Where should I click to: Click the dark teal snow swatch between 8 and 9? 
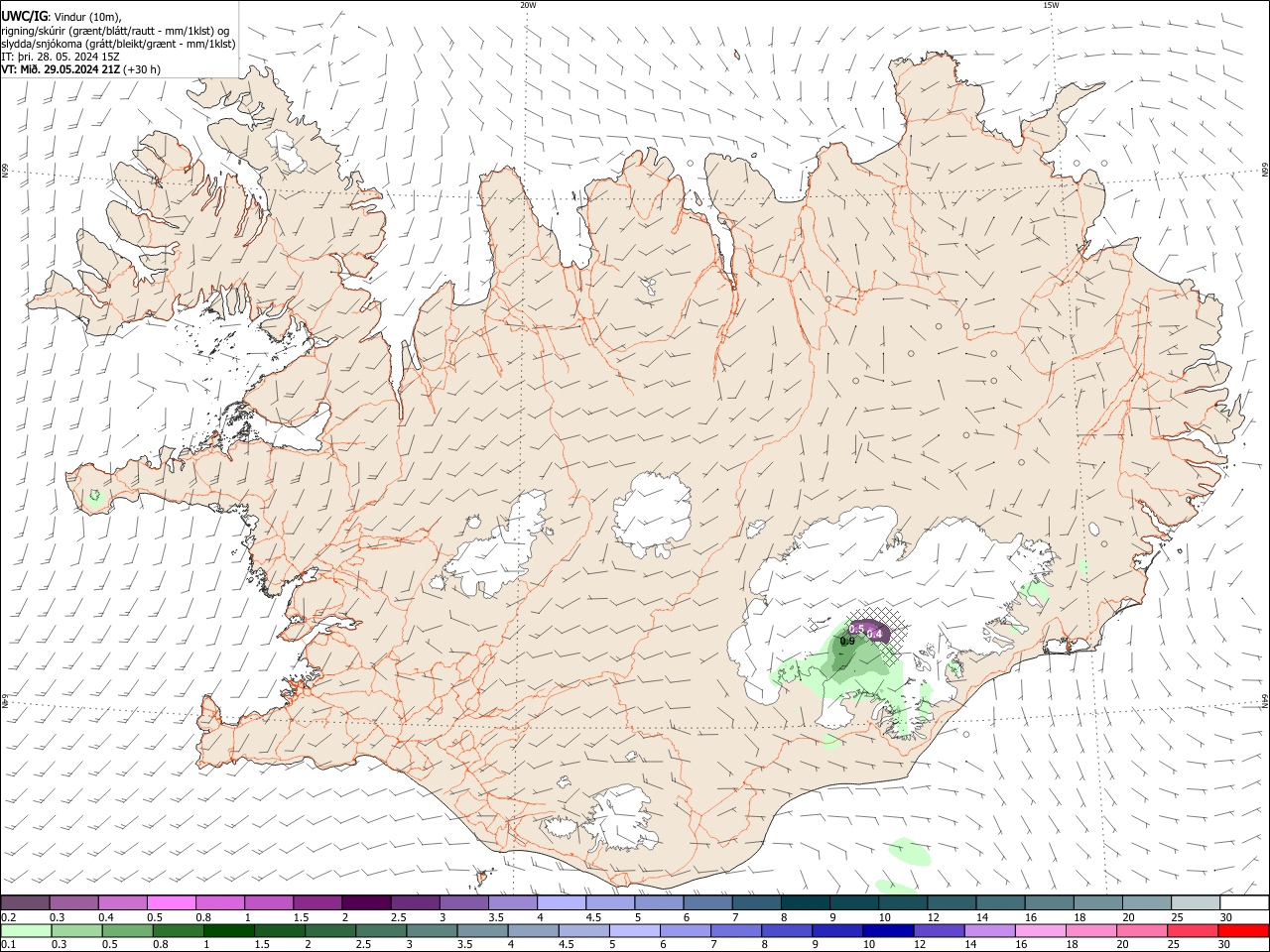click(806, 902)
